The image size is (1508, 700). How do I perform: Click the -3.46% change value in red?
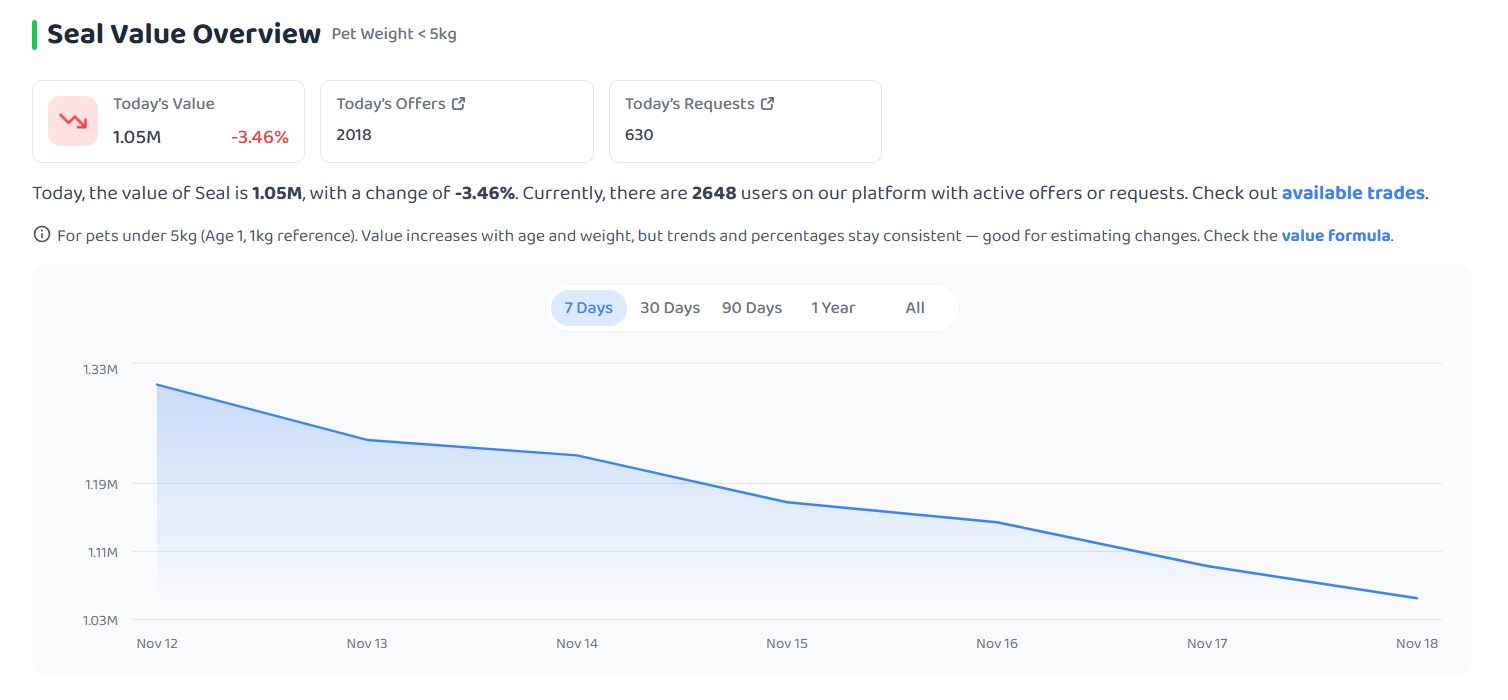(260, 138)
